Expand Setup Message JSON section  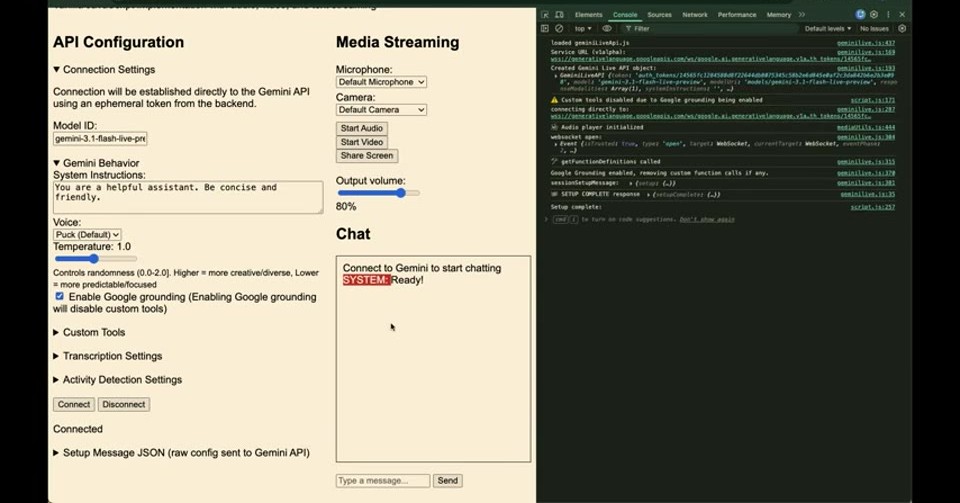[x=181, y=453]
